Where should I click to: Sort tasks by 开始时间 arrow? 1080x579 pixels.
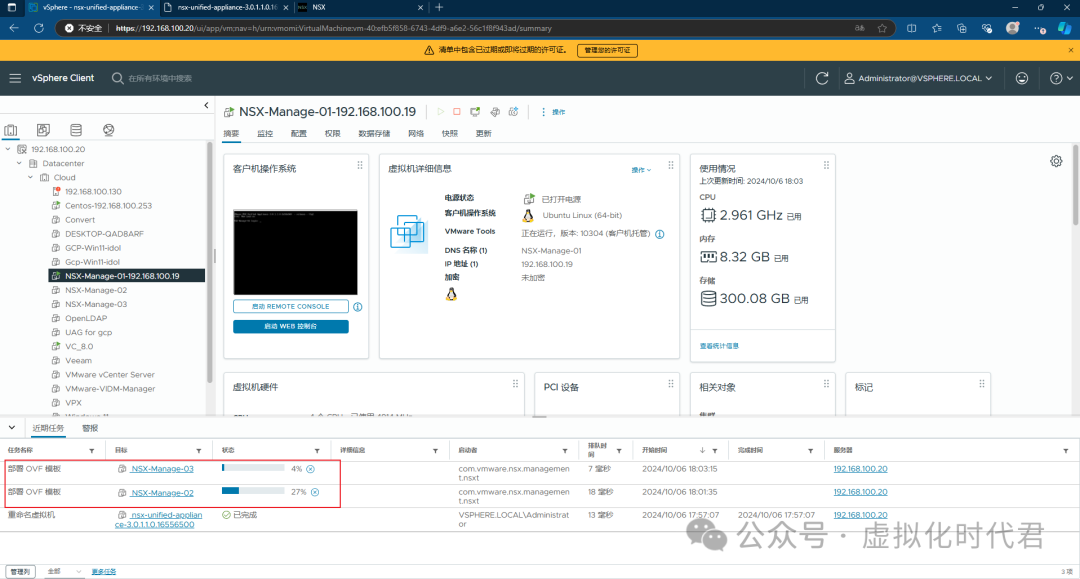point(702,450)
